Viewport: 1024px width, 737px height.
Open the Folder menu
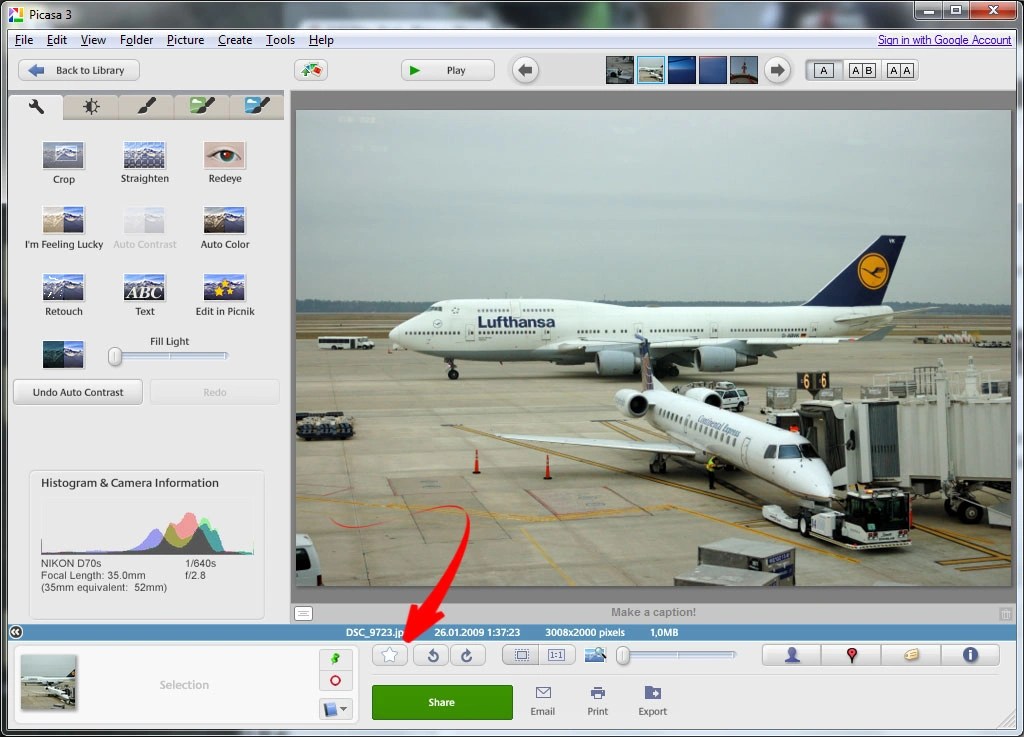click(x=136, y=40)
